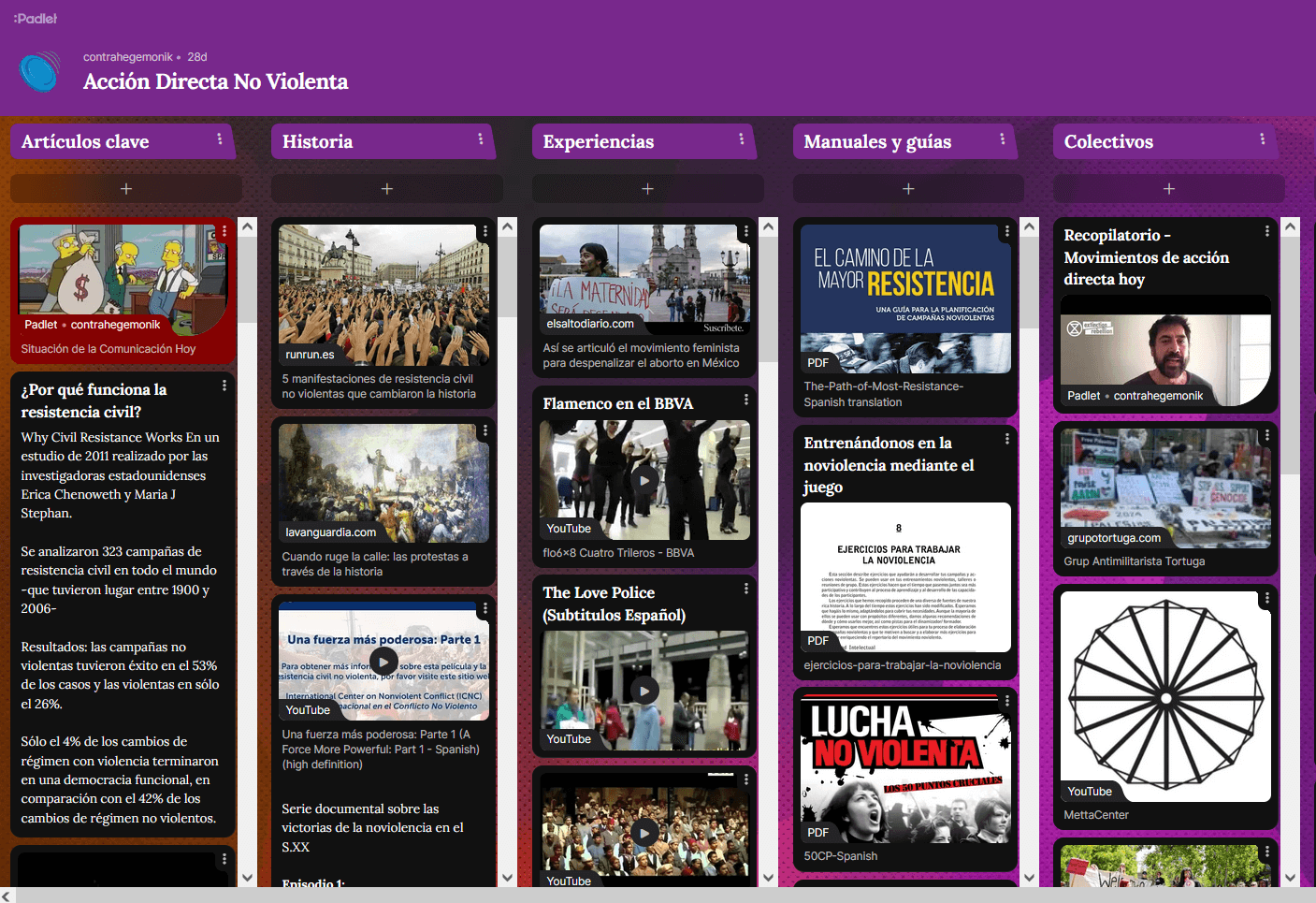Open menu of Recopilatorio post
Screen dimensions: 1316x903
(x=1267, y=231)
